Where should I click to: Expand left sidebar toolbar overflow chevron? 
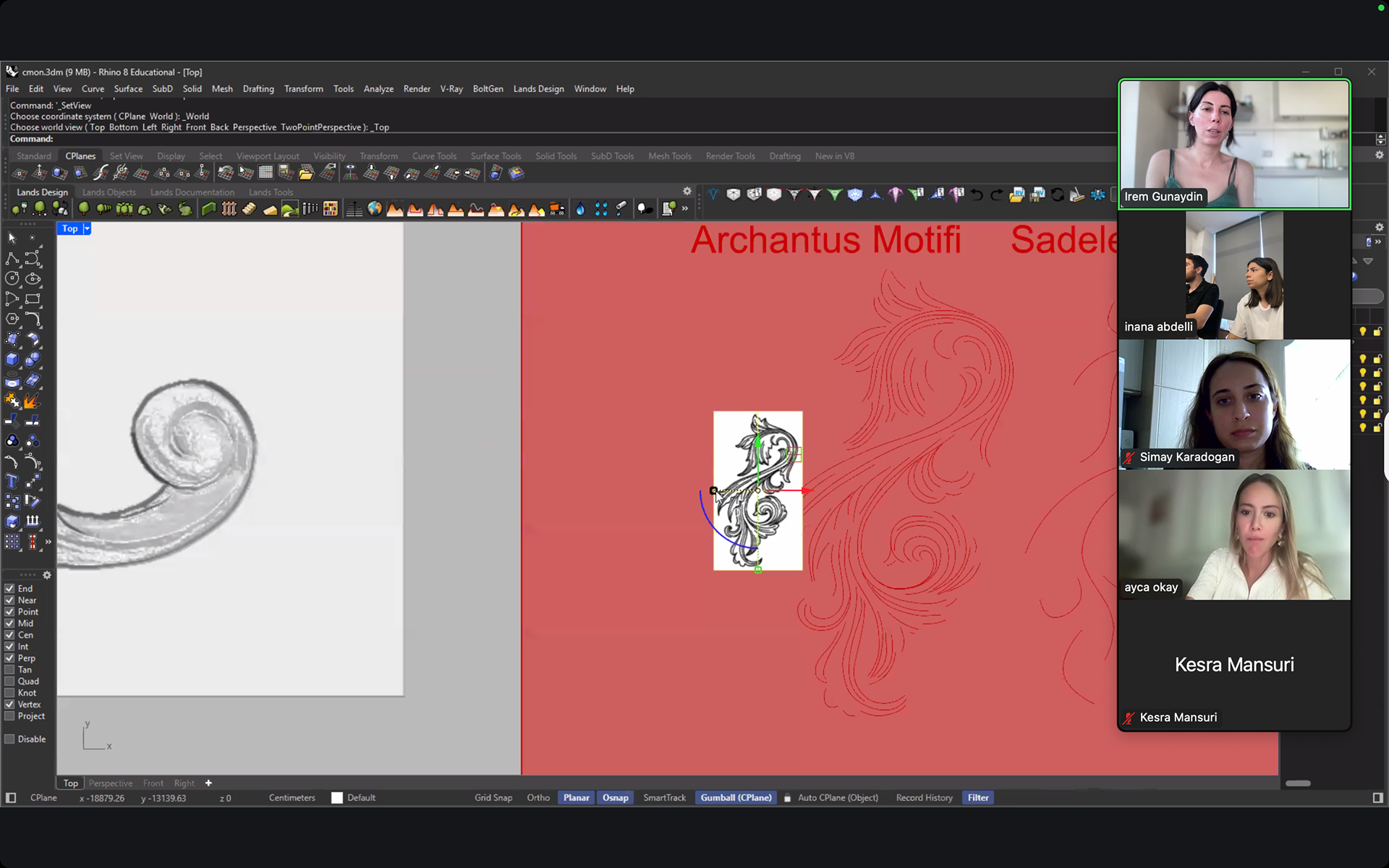(48, 542)
